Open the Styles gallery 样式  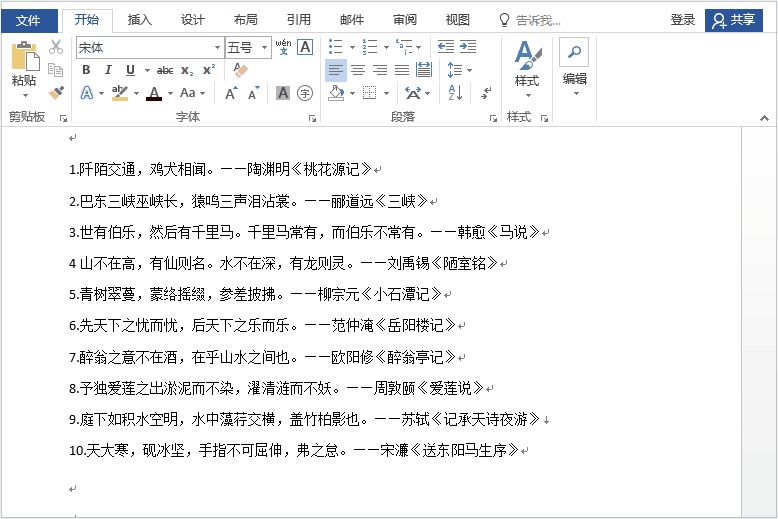tap(526, 69)
